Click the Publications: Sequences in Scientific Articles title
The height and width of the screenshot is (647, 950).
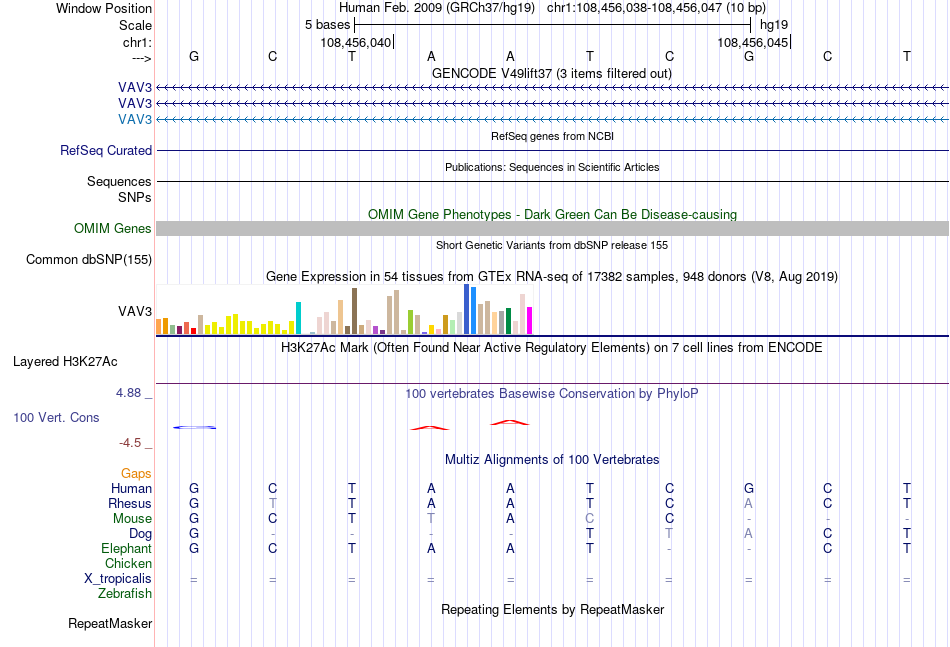(x=552, y=167)
